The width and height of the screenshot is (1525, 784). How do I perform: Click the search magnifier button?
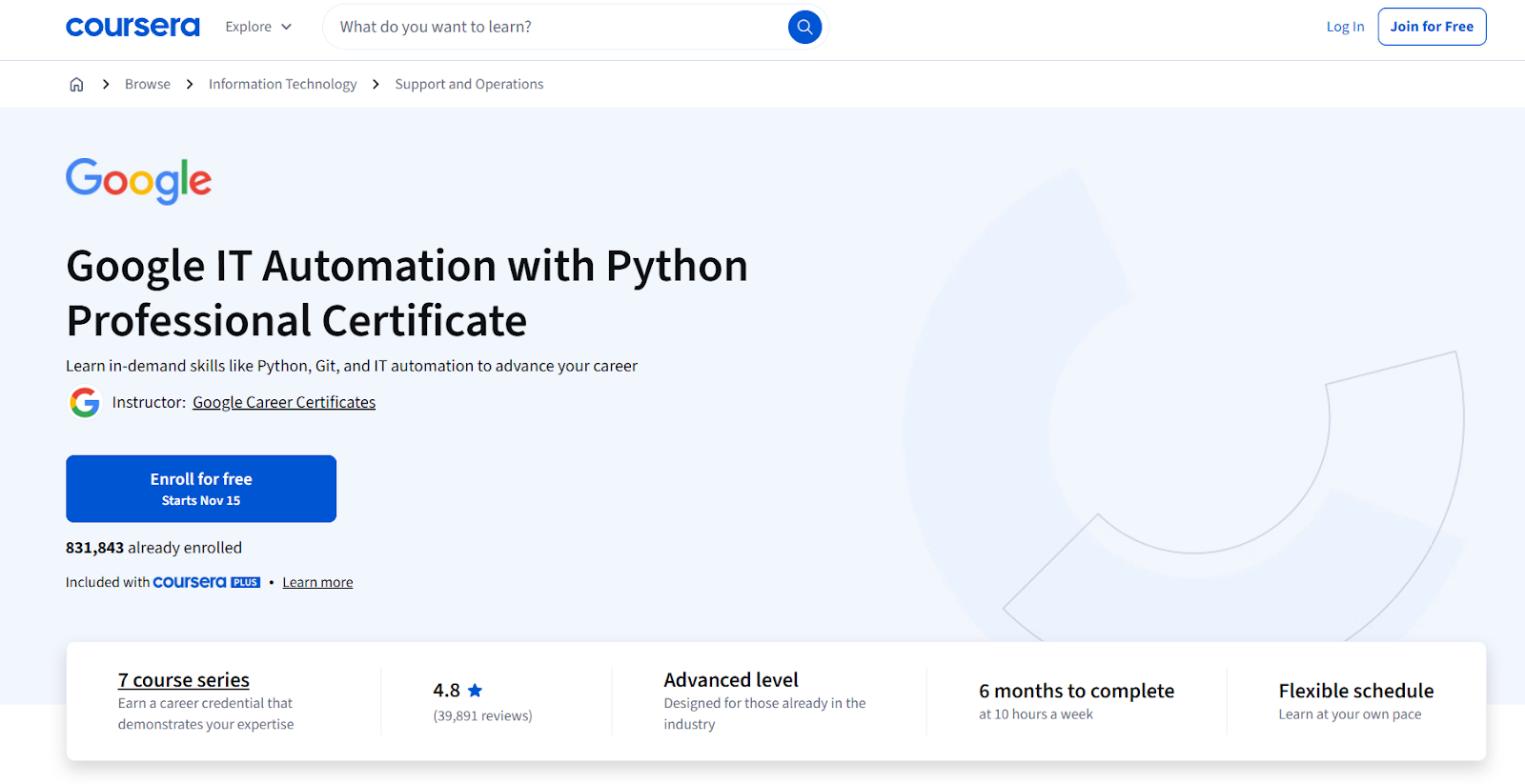[x=804, y=27]
